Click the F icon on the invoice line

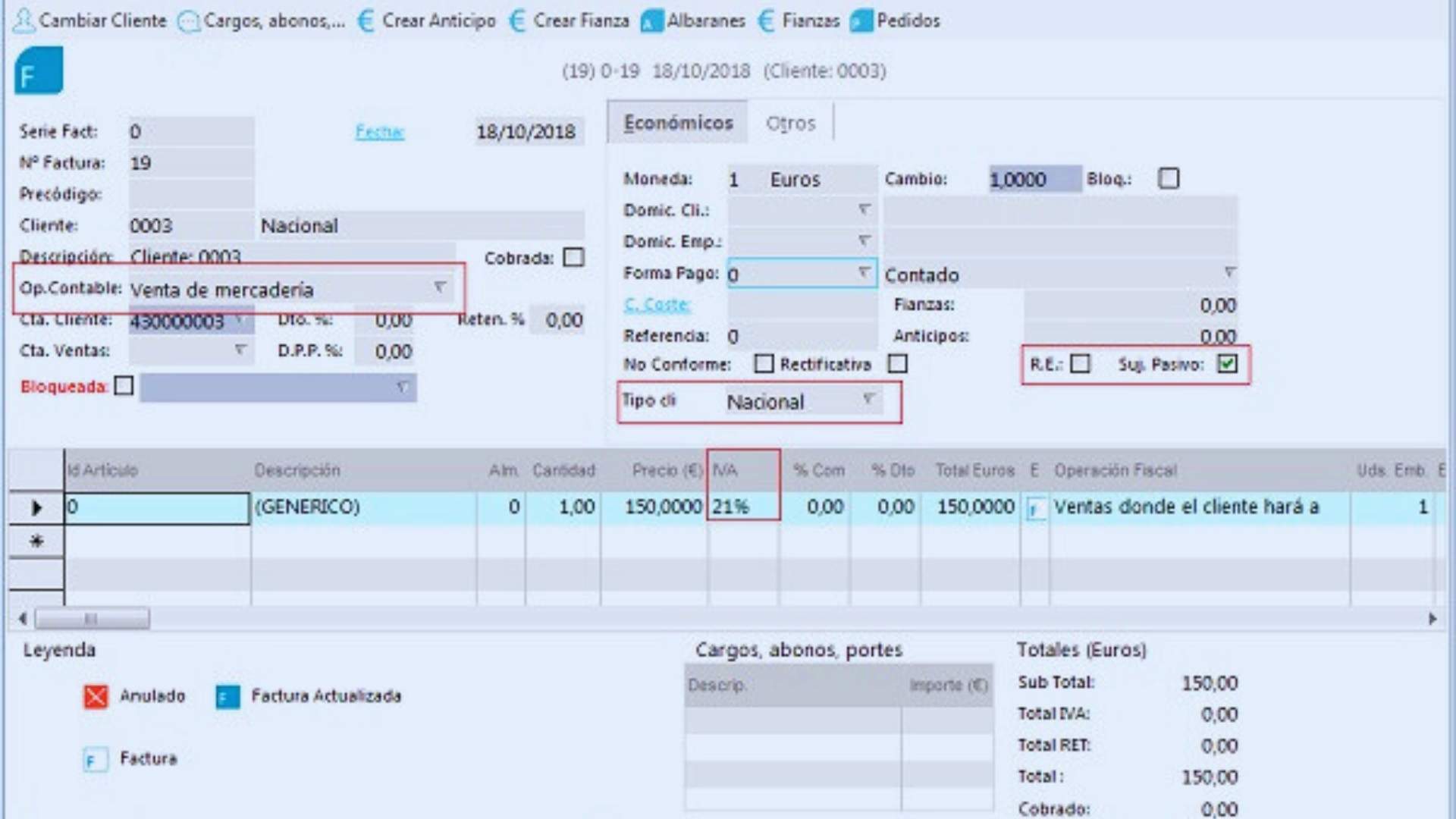[1035, 507]
